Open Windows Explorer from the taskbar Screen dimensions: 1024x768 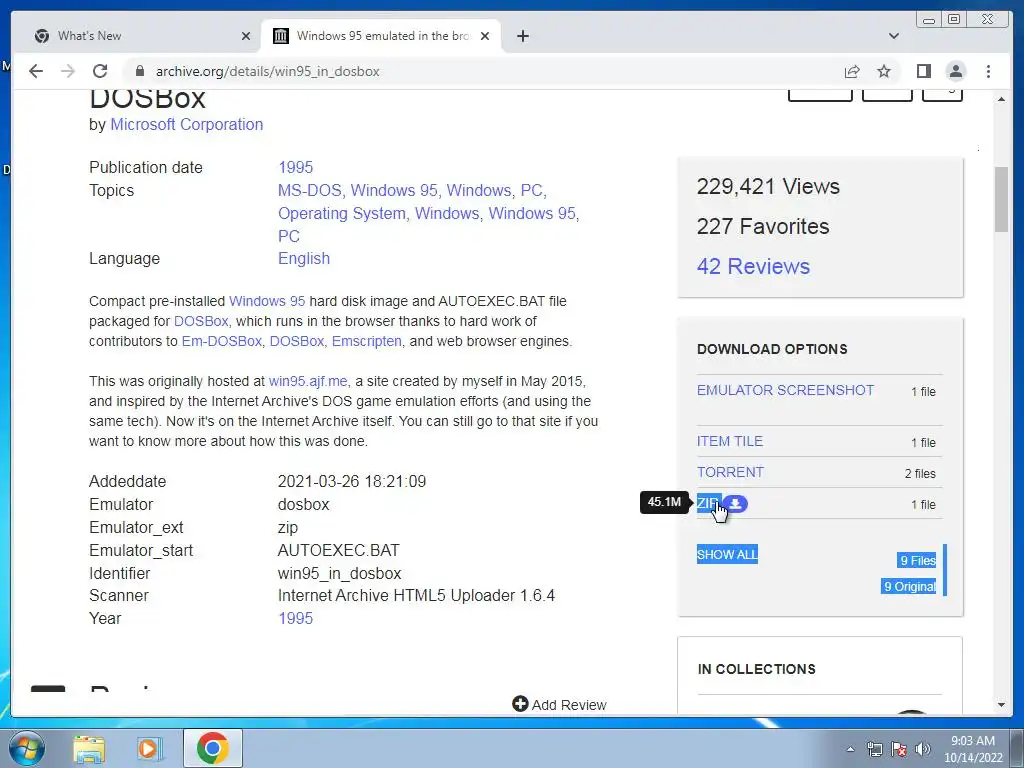point(89,748)
